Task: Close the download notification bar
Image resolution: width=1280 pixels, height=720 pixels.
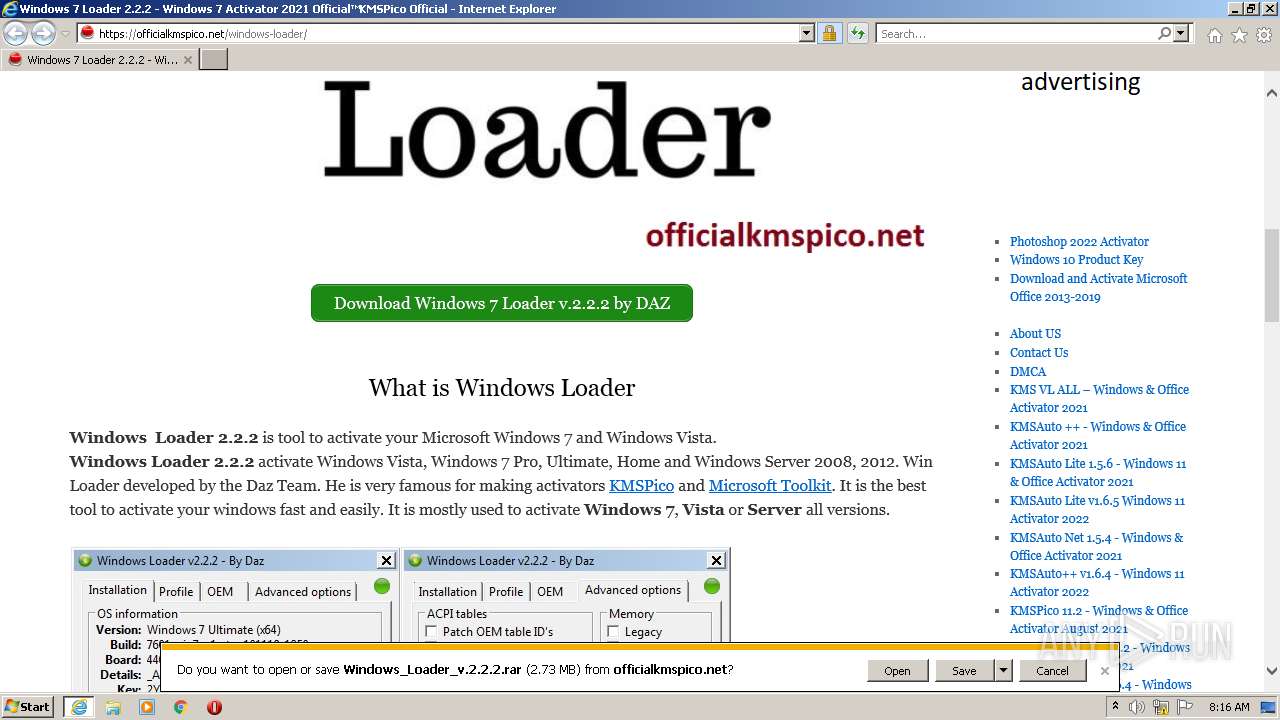Action: [1105, 670]
